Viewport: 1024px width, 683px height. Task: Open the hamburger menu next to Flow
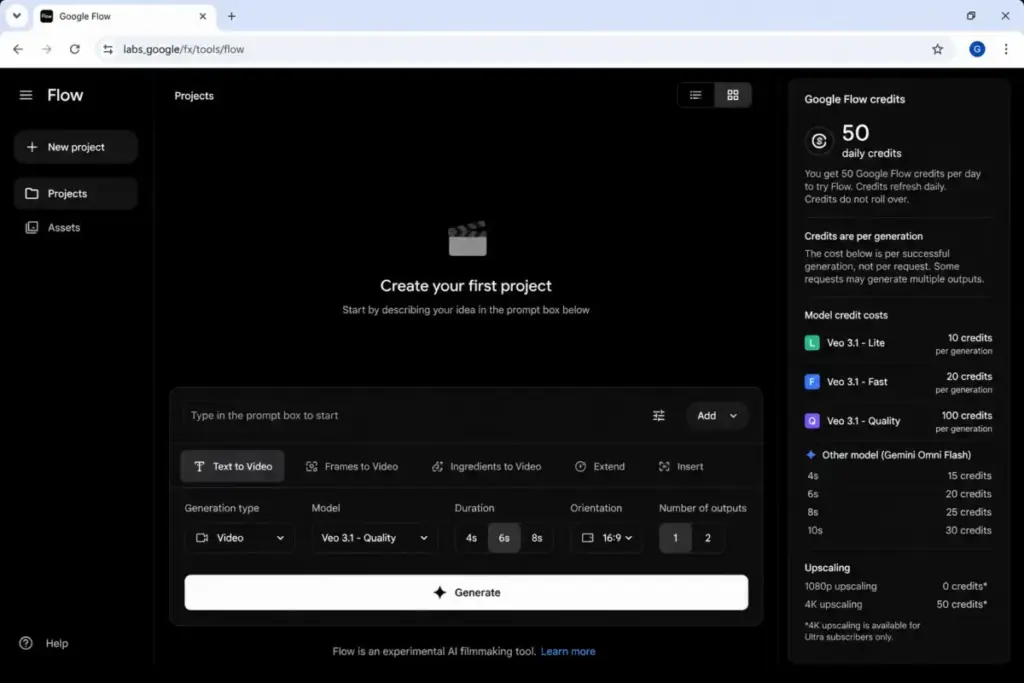pyautogui.click(x=25, y=95)
